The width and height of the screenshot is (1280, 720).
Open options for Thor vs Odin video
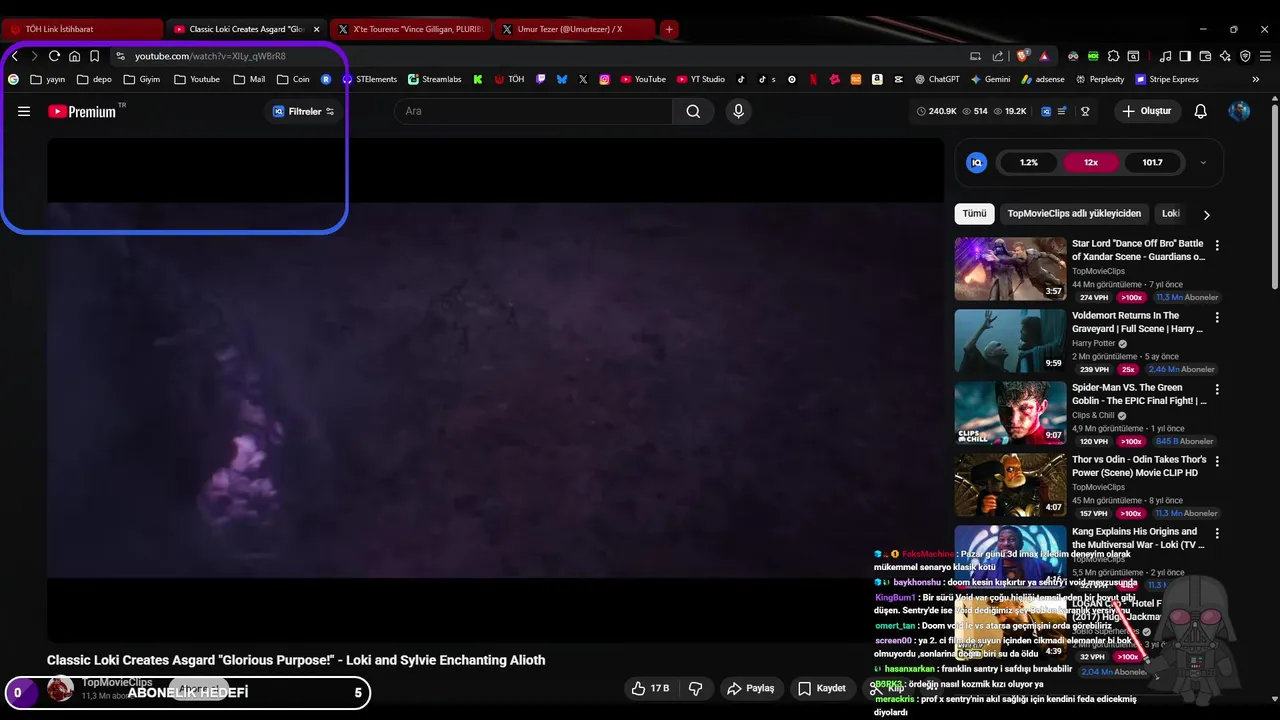click(x=1217, y=461)
